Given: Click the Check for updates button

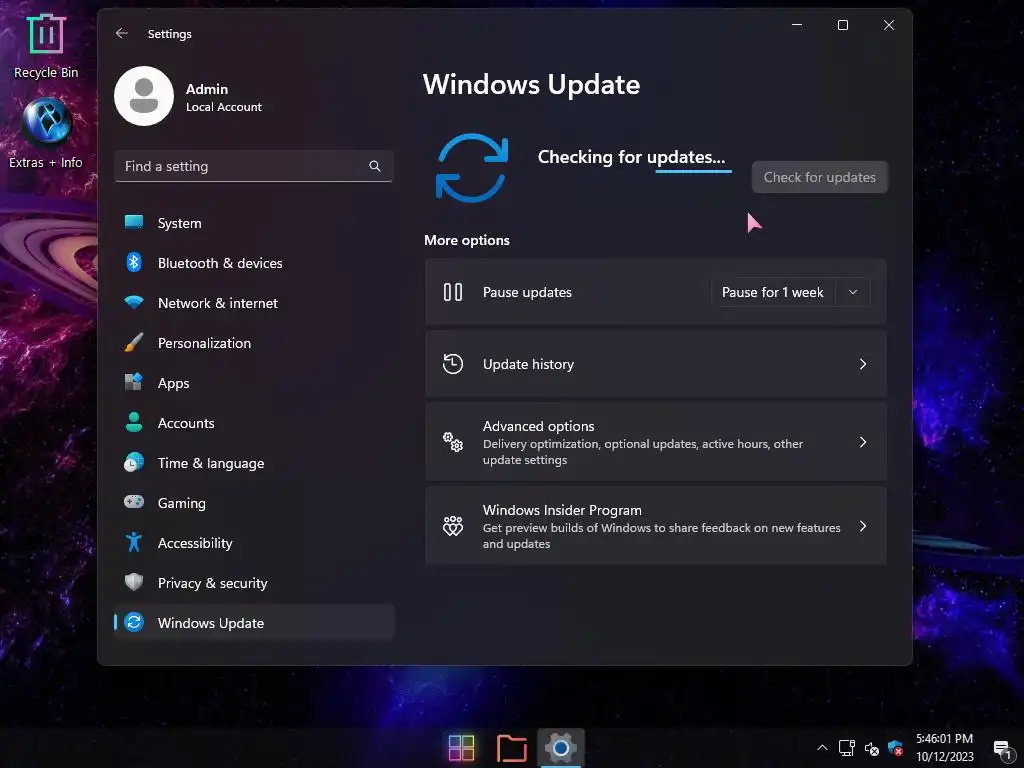Looking at the screenshot, I should pyautogui.click(x=820, y=177).
